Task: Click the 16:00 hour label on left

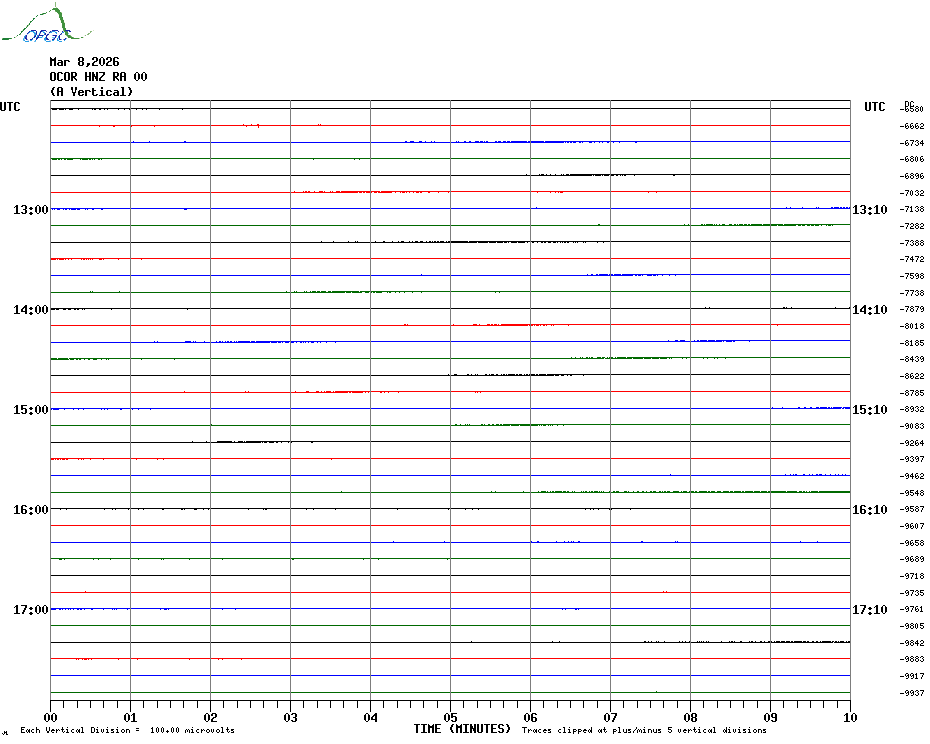Action: [x=31, y=510]
